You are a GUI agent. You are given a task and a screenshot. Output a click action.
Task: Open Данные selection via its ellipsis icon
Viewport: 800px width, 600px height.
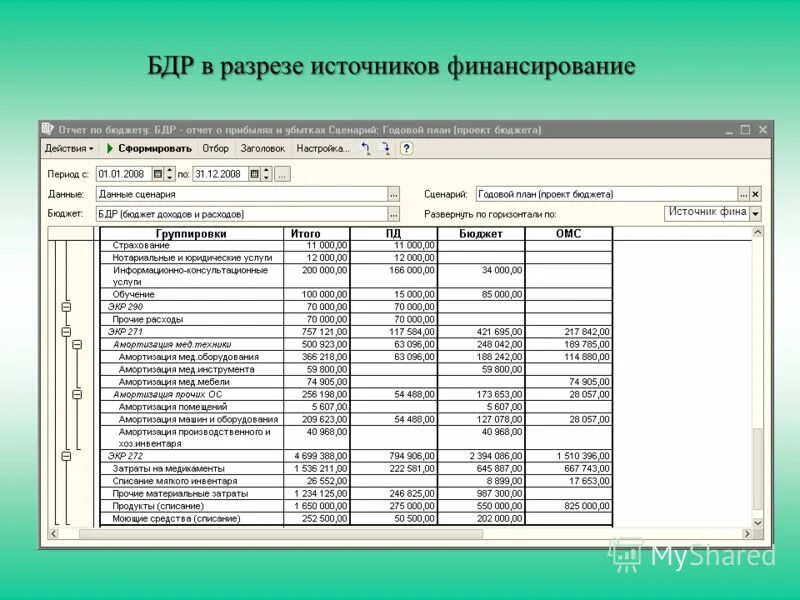(395, 195)
